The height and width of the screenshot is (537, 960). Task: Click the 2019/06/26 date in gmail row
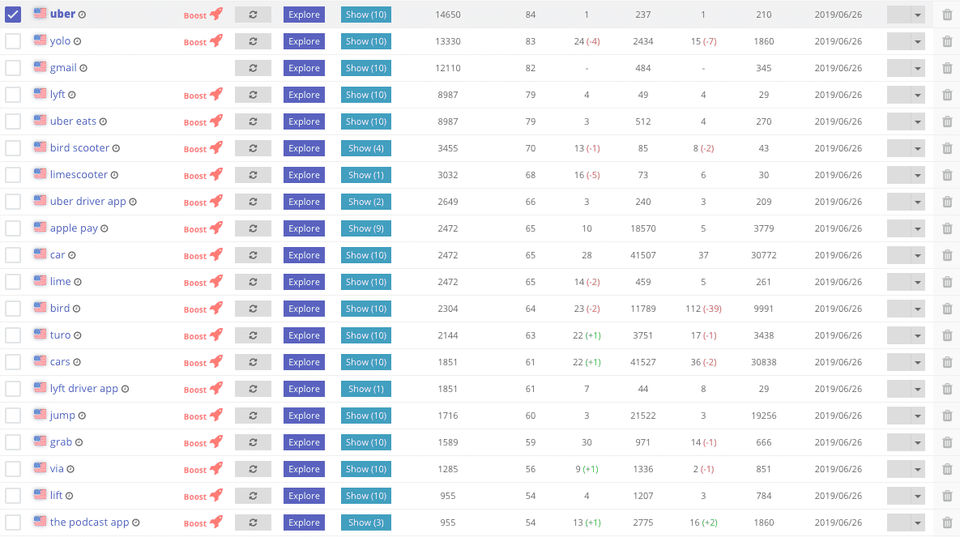click(838, 68)
